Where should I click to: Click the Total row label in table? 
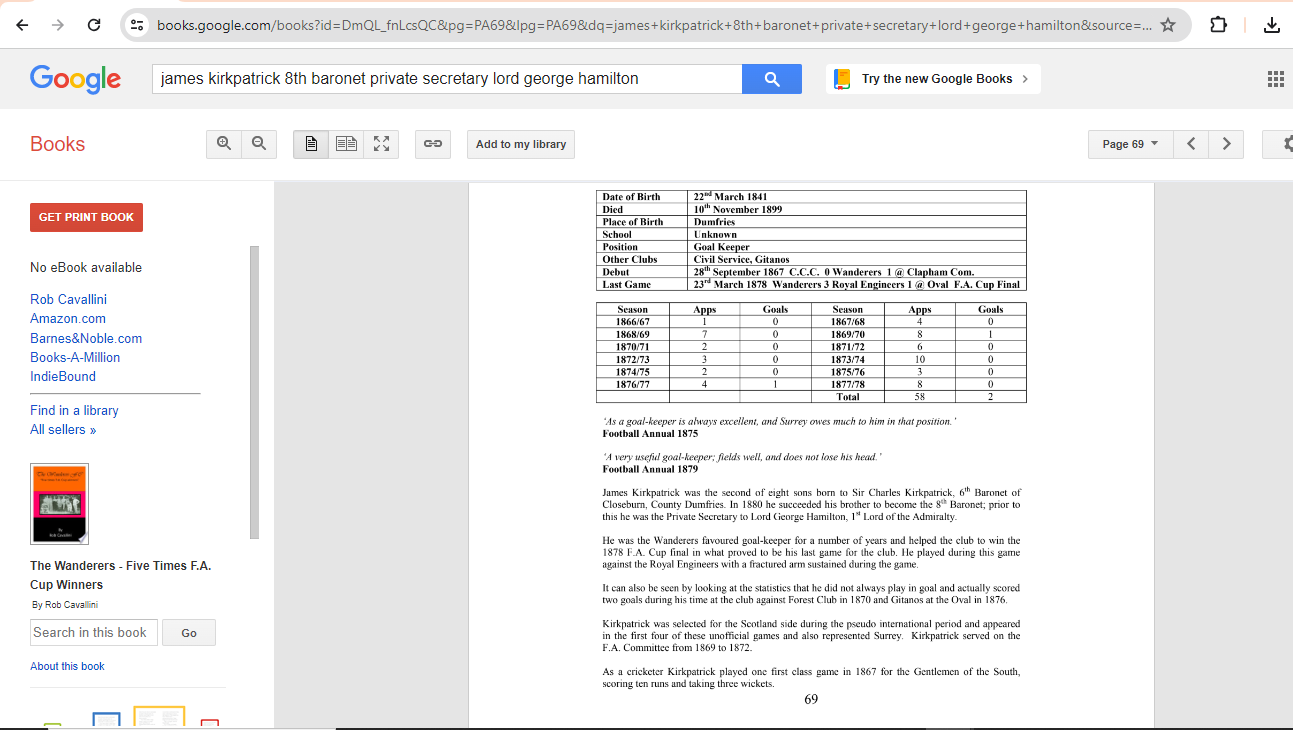pos(847,397)
